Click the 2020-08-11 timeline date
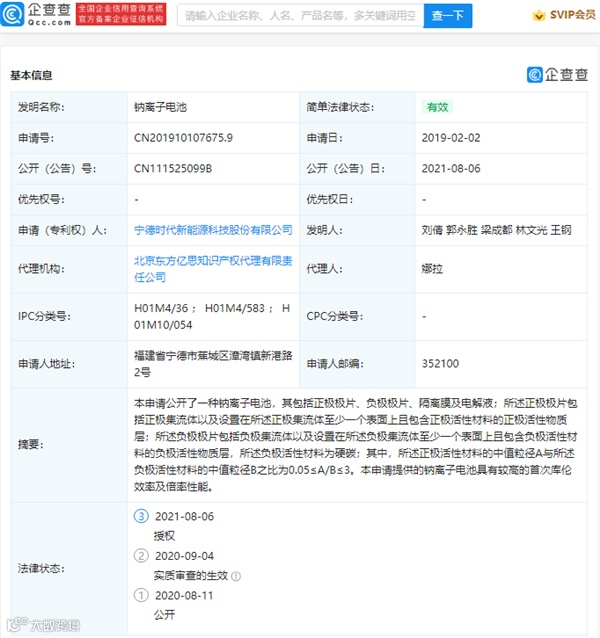The image size is (600, 638). (184, 596)
